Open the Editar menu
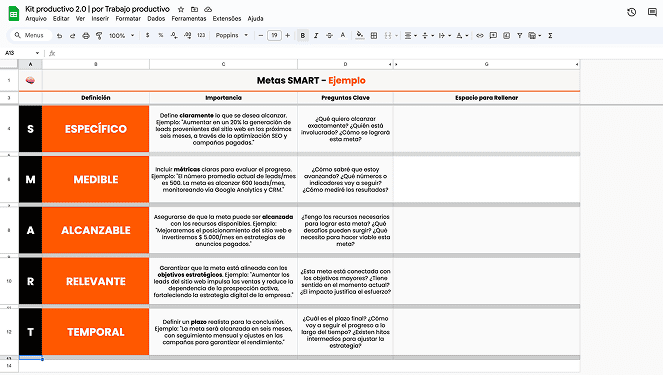Image resolution: width=663 pixels, height=375 pixels. 61,19
